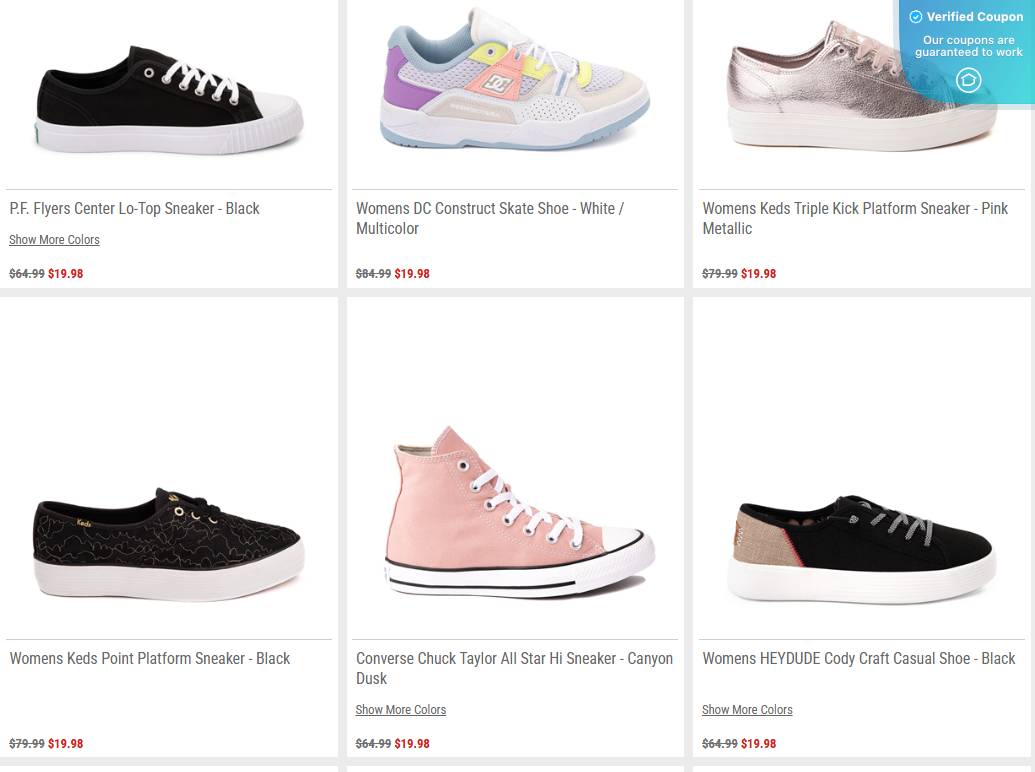Image resolution: width=1035 pixels, height=772 pixels.
Task: Click the home icon in the coupon banner
Action: click(x=967, y=80)
